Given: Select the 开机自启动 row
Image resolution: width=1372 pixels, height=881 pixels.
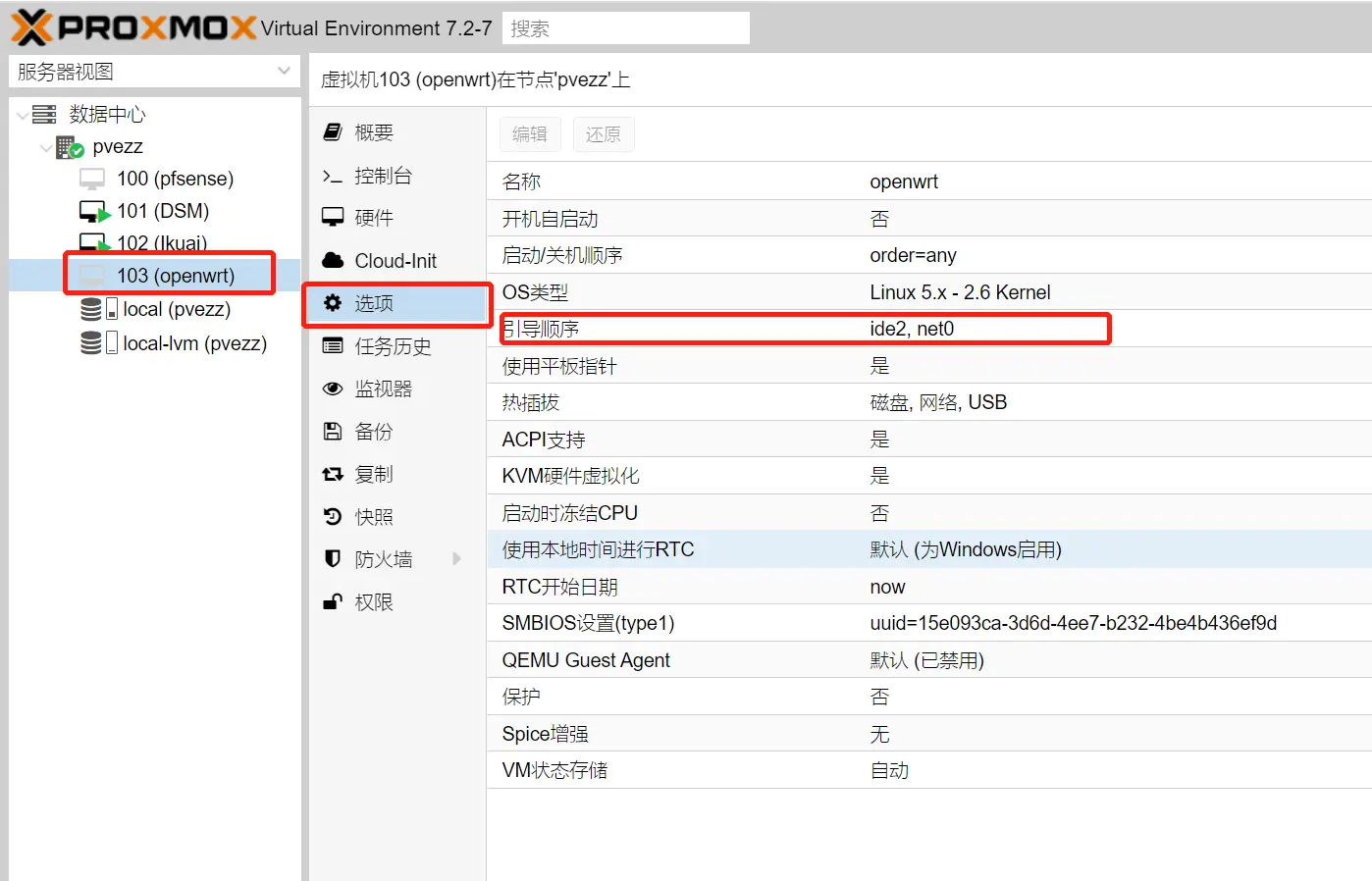Looking at the screenshot, I should 929,218.
